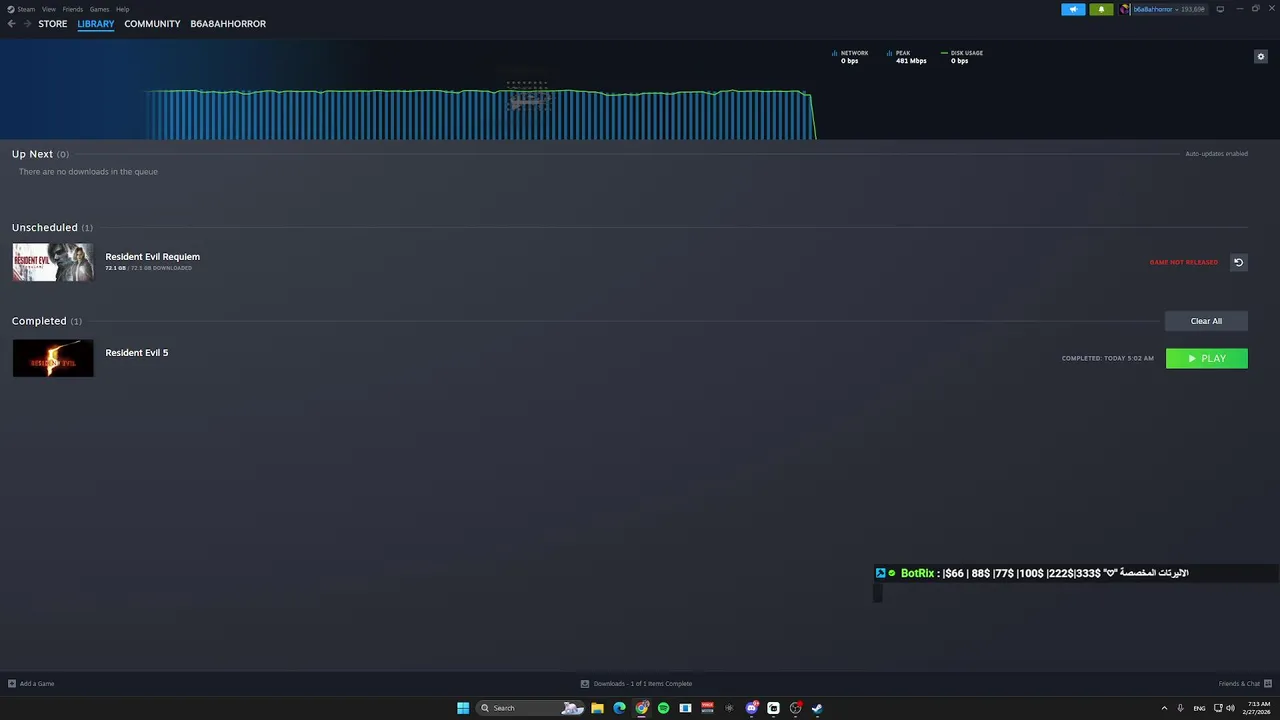Viewport: 1280px width, 720px height.
Task: Open File Explorer from the taskbar
Action: (597, 708)
